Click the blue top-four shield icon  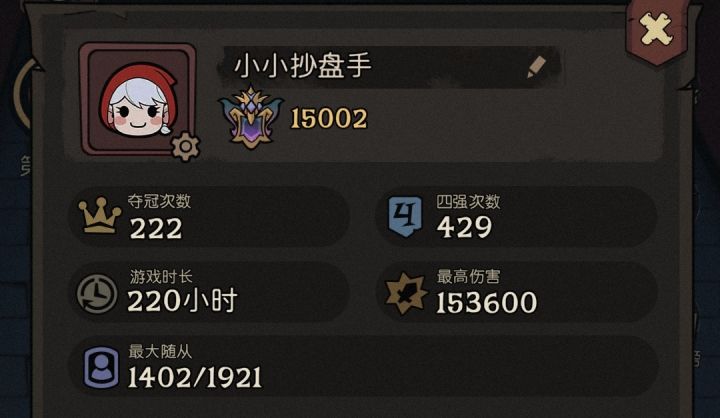pyautogui.click(x=405, y=216)
